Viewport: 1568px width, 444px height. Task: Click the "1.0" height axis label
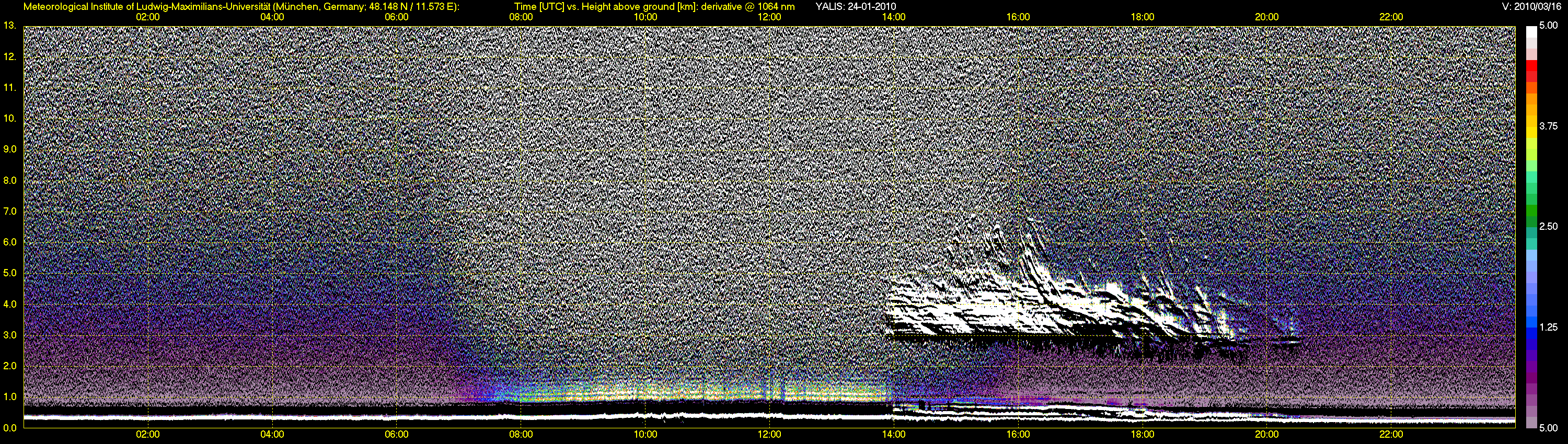(x=10, y=396)
